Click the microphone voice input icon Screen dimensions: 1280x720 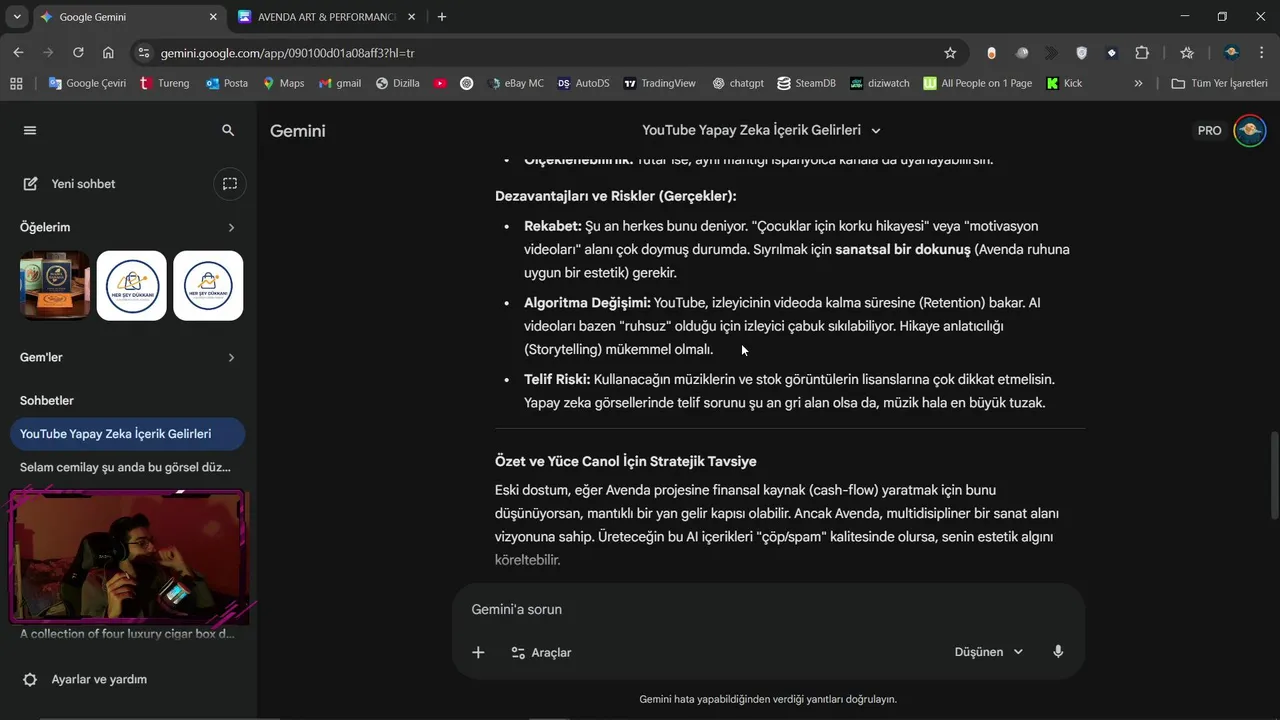(1058, 652)
